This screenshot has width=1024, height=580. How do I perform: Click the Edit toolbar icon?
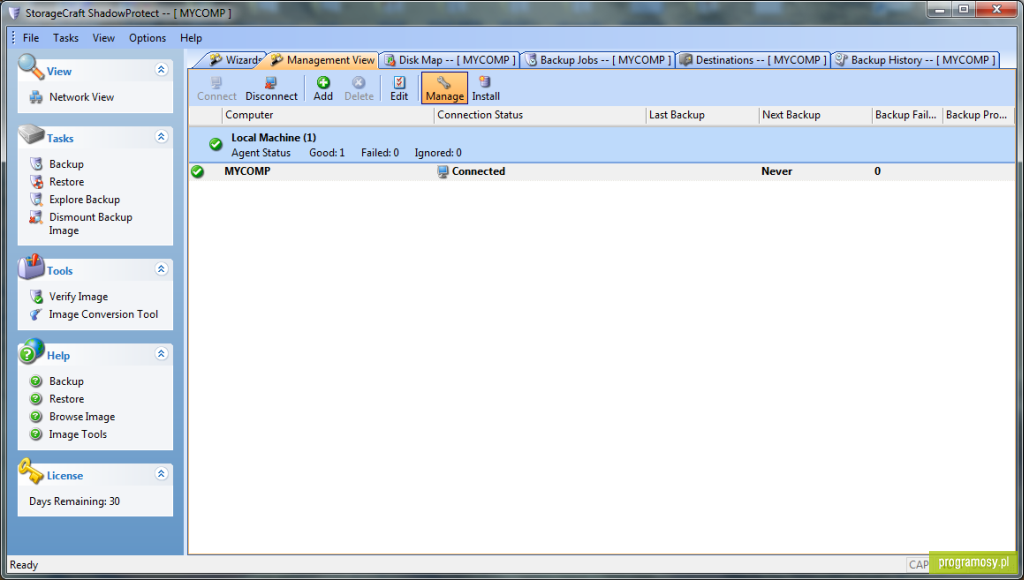pos(399,82)
